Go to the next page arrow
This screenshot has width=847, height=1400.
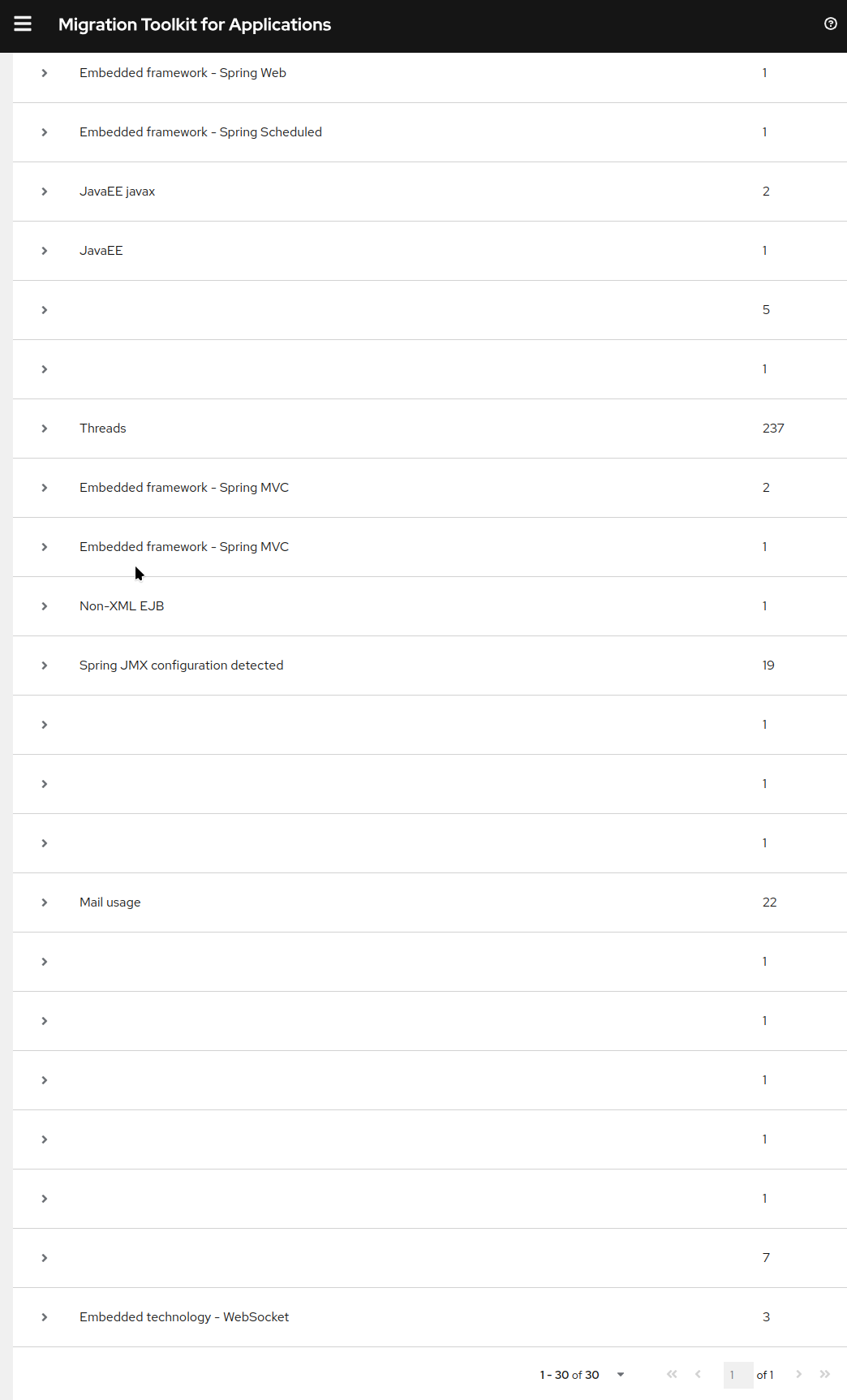tap(799, 1374)
